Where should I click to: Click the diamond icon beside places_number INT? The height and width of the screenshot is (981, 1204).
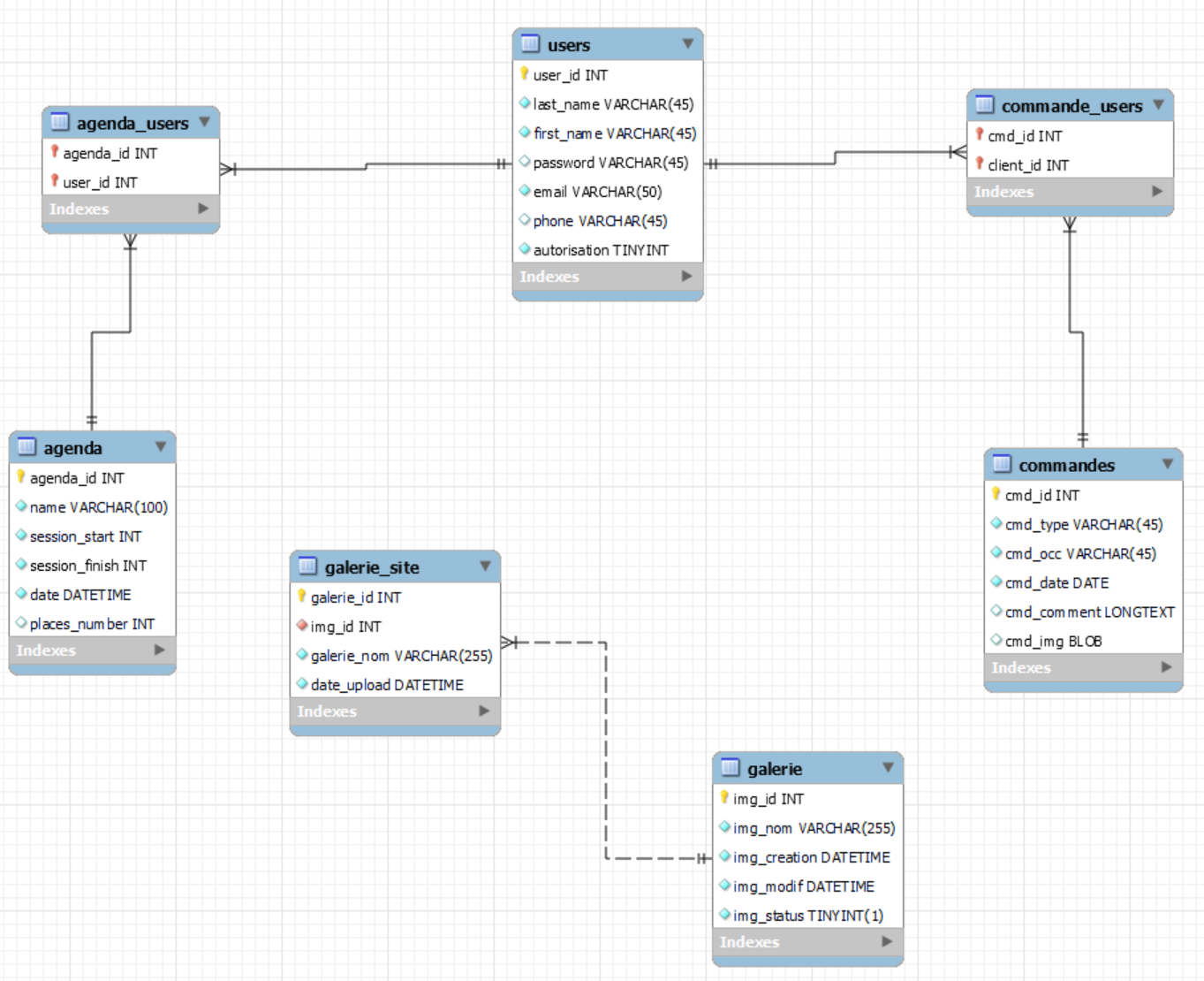(21, 623)
